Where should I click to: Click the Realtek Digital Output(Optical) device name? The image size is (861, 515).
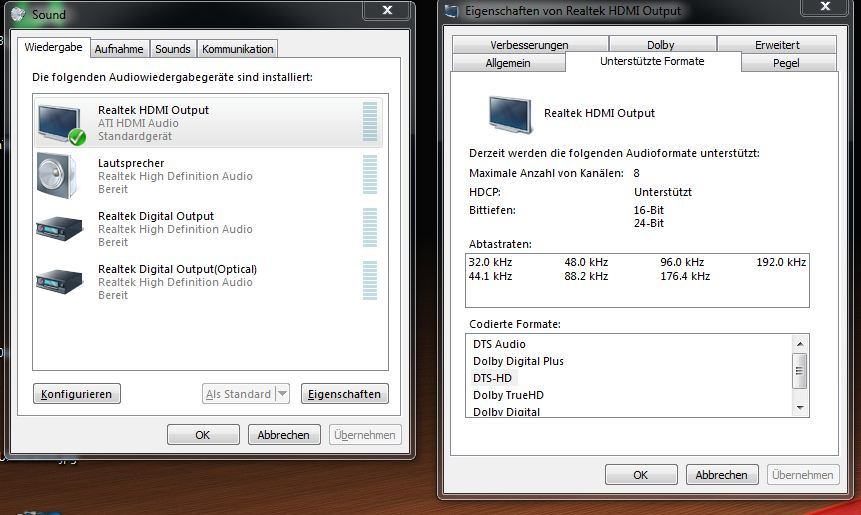(177, 269)
